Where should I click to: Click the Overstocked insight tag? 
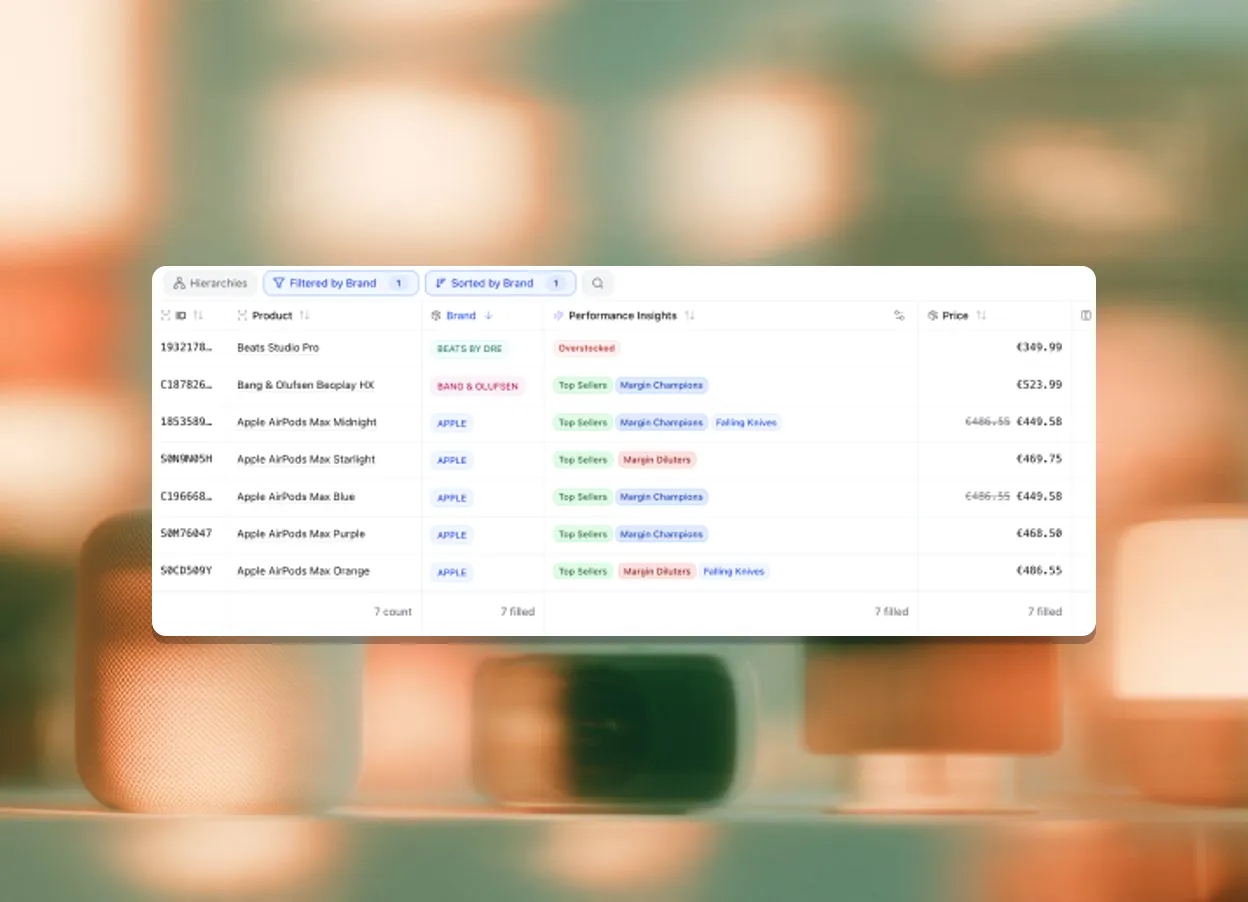tap(587, 348)
